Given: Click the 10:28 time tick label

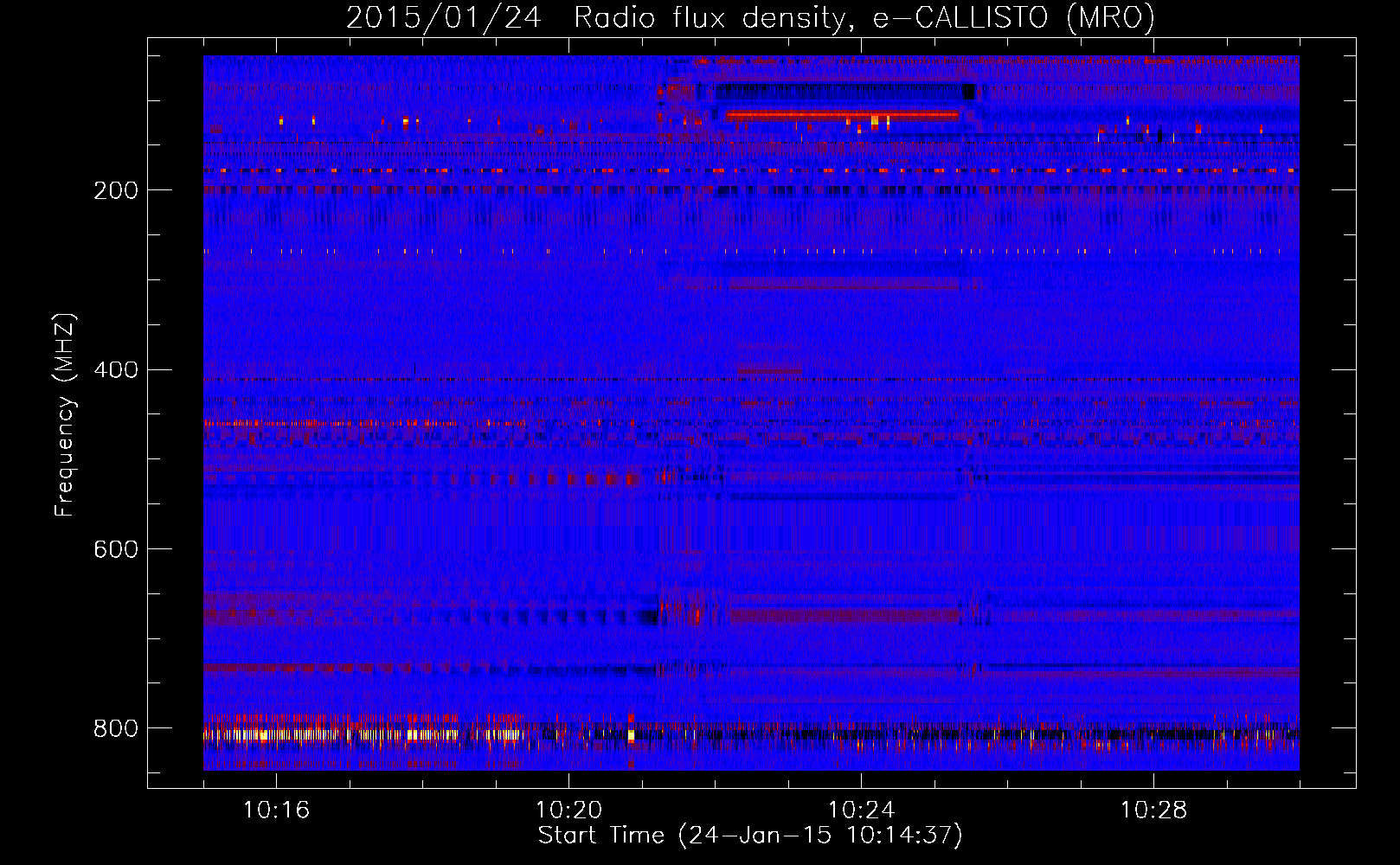Looking at the screenshot, I should click(x=1153, y=811).
